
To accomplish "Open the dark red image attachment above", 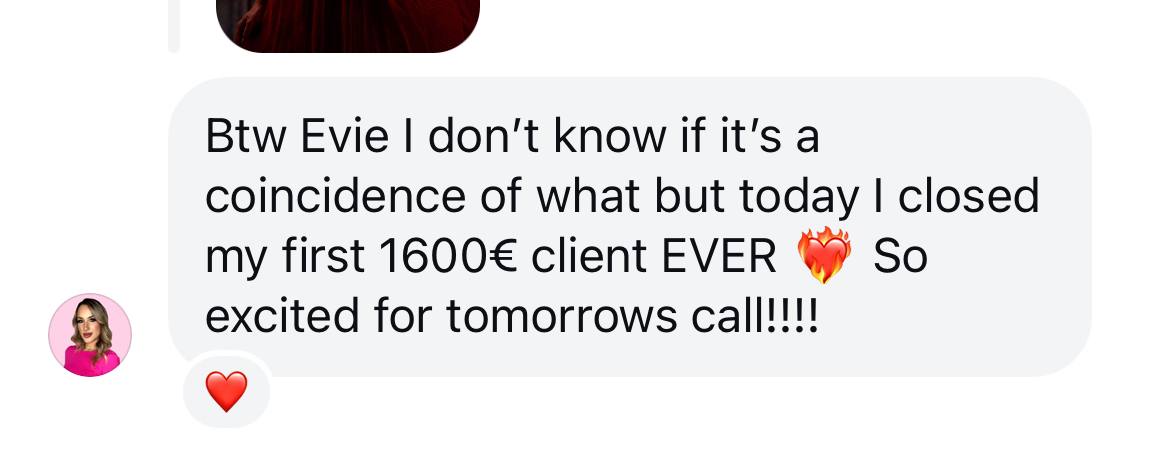I will pos(348,26).
